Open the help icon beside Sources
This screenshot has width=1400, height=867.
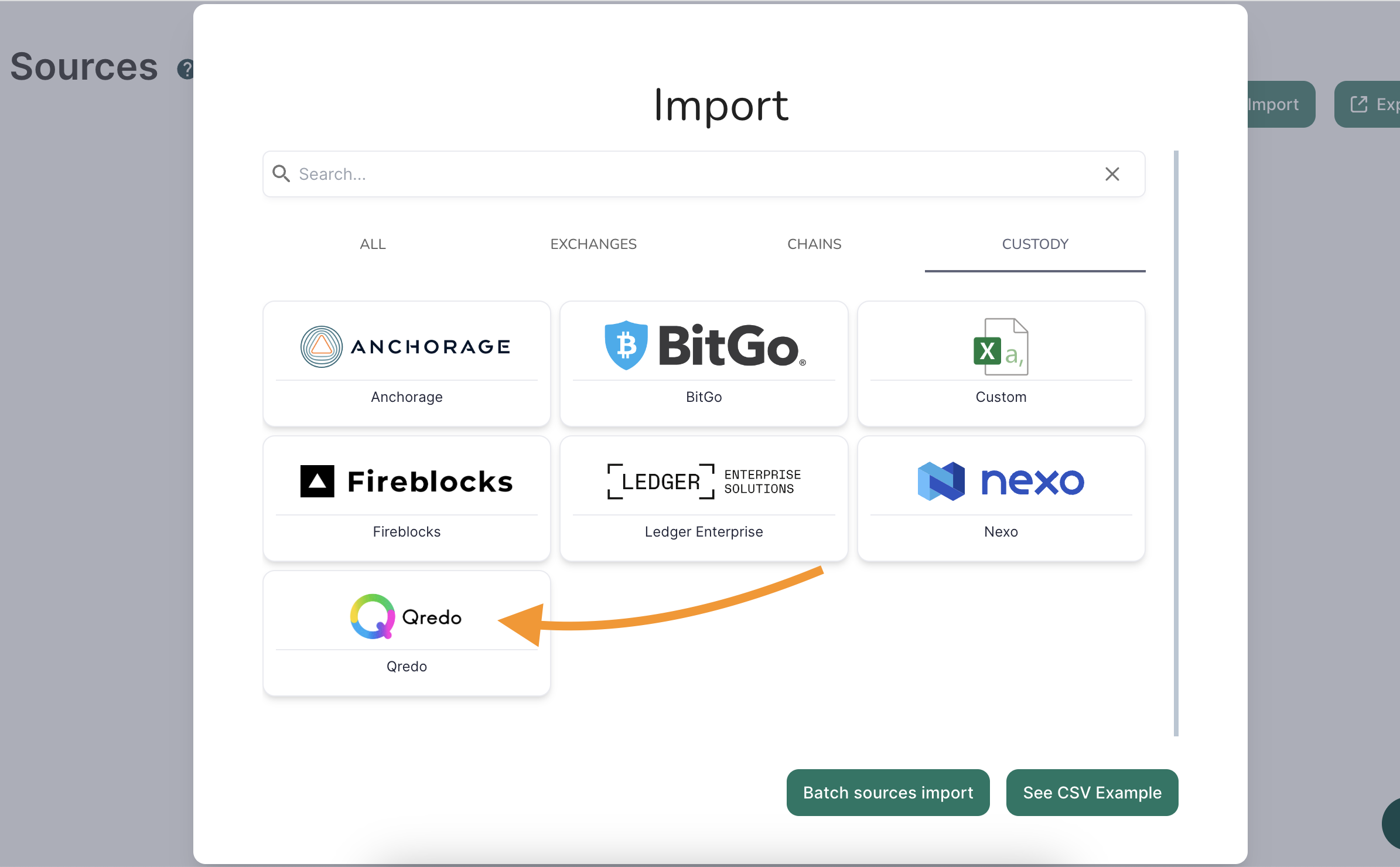point(185,69)
